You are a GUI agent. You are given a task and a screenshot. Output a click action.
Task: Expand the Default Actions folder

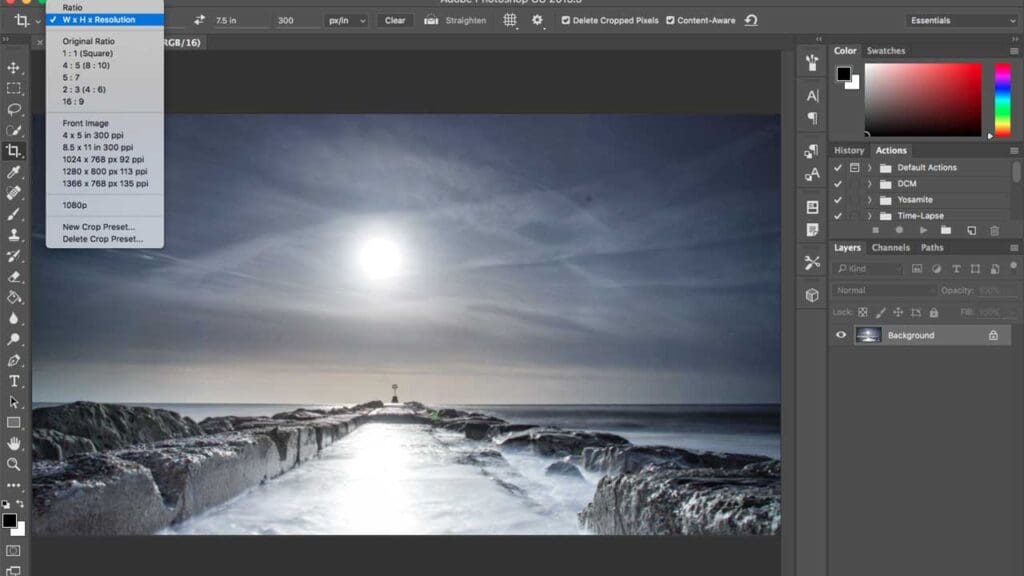(869, 168)
